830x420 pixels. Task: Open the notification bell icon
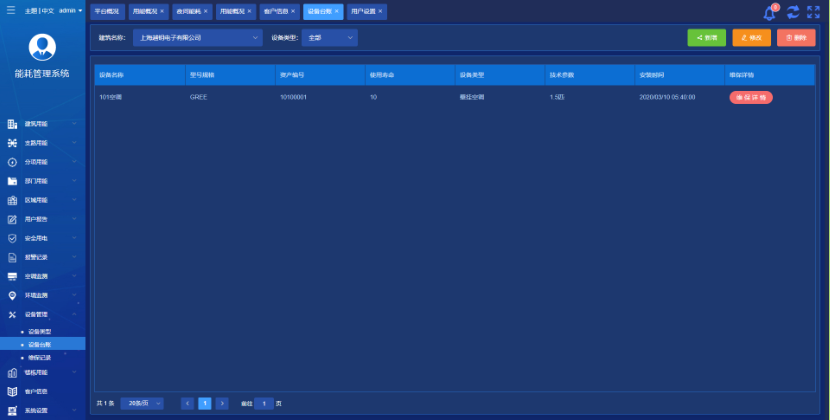pyautogui.click(x=769, y=13)
